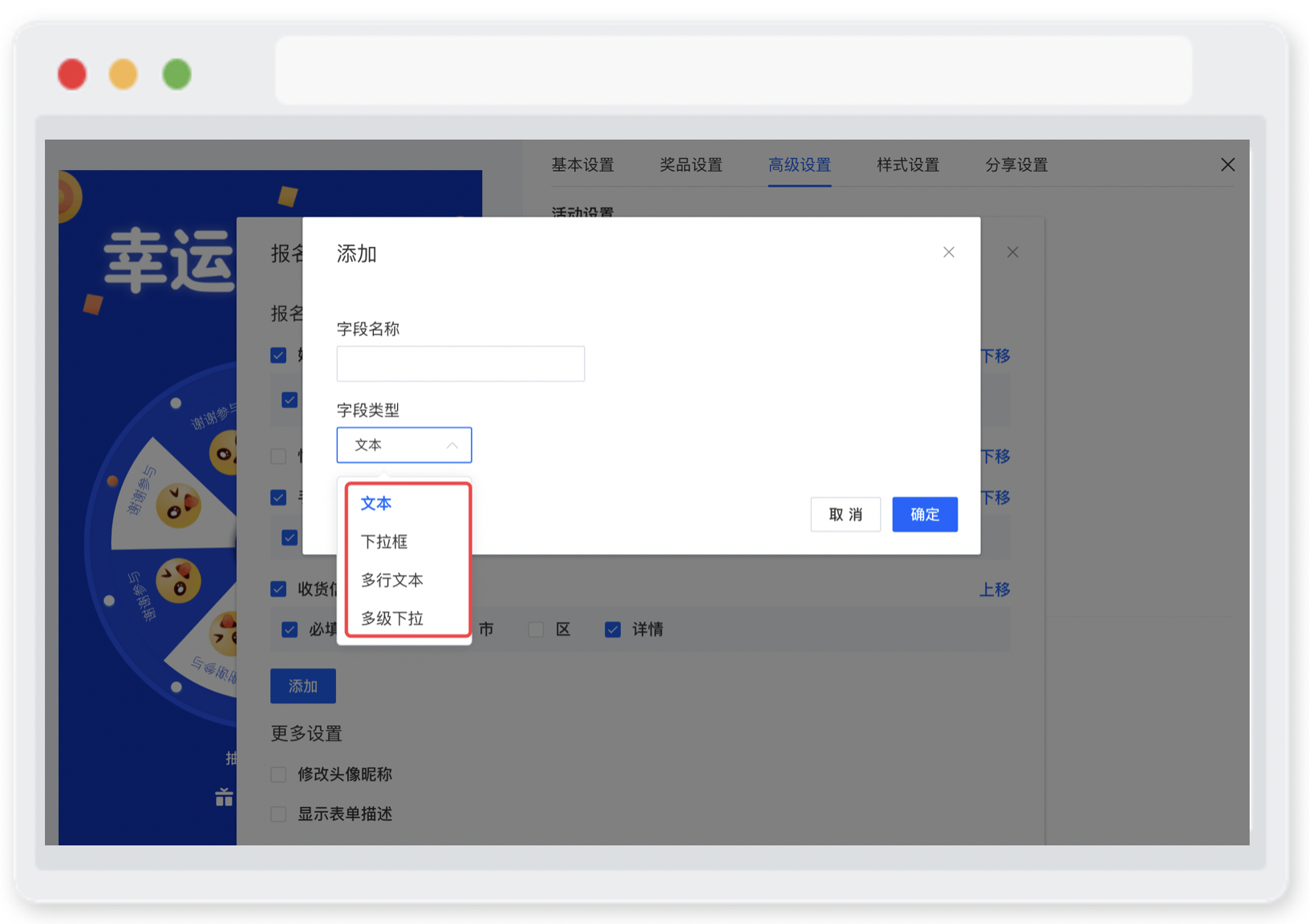
Task: Enable the 修改头像昵称 checkbox
Action: coord(278,774)
